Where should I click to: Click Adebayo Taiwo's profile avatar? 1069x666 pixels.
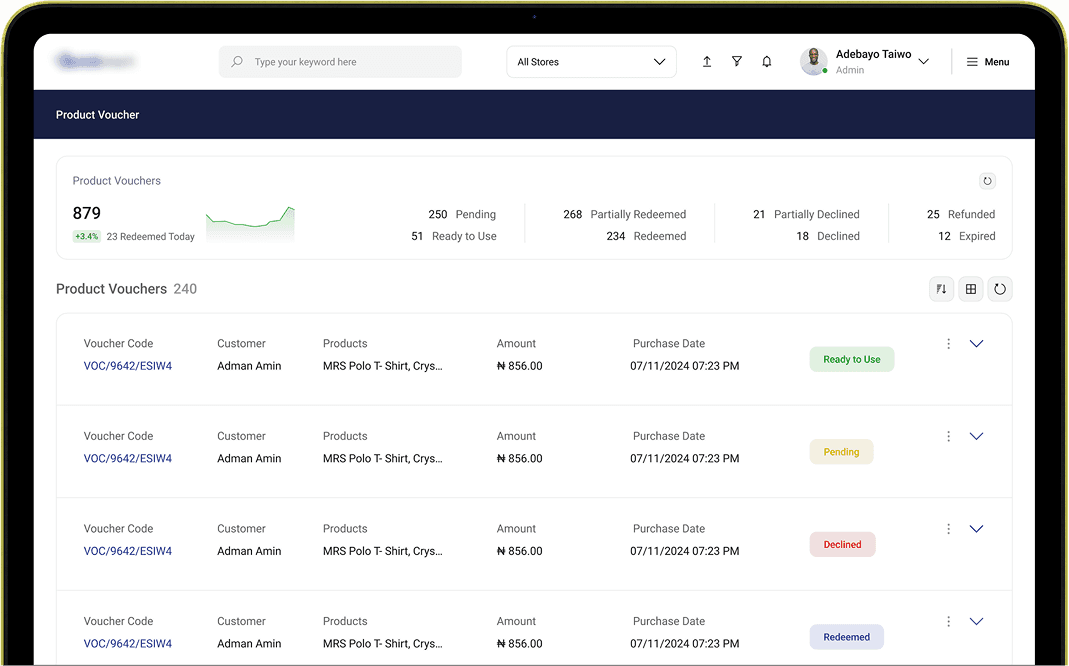click(x=813, y=61)
